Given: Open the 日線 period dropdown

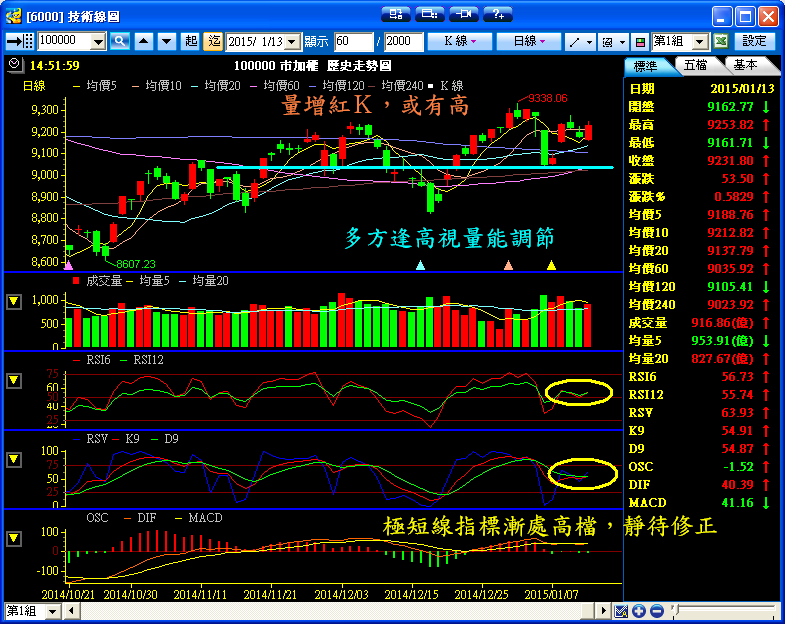Looking at the screenshot, I should click(529, 41).
